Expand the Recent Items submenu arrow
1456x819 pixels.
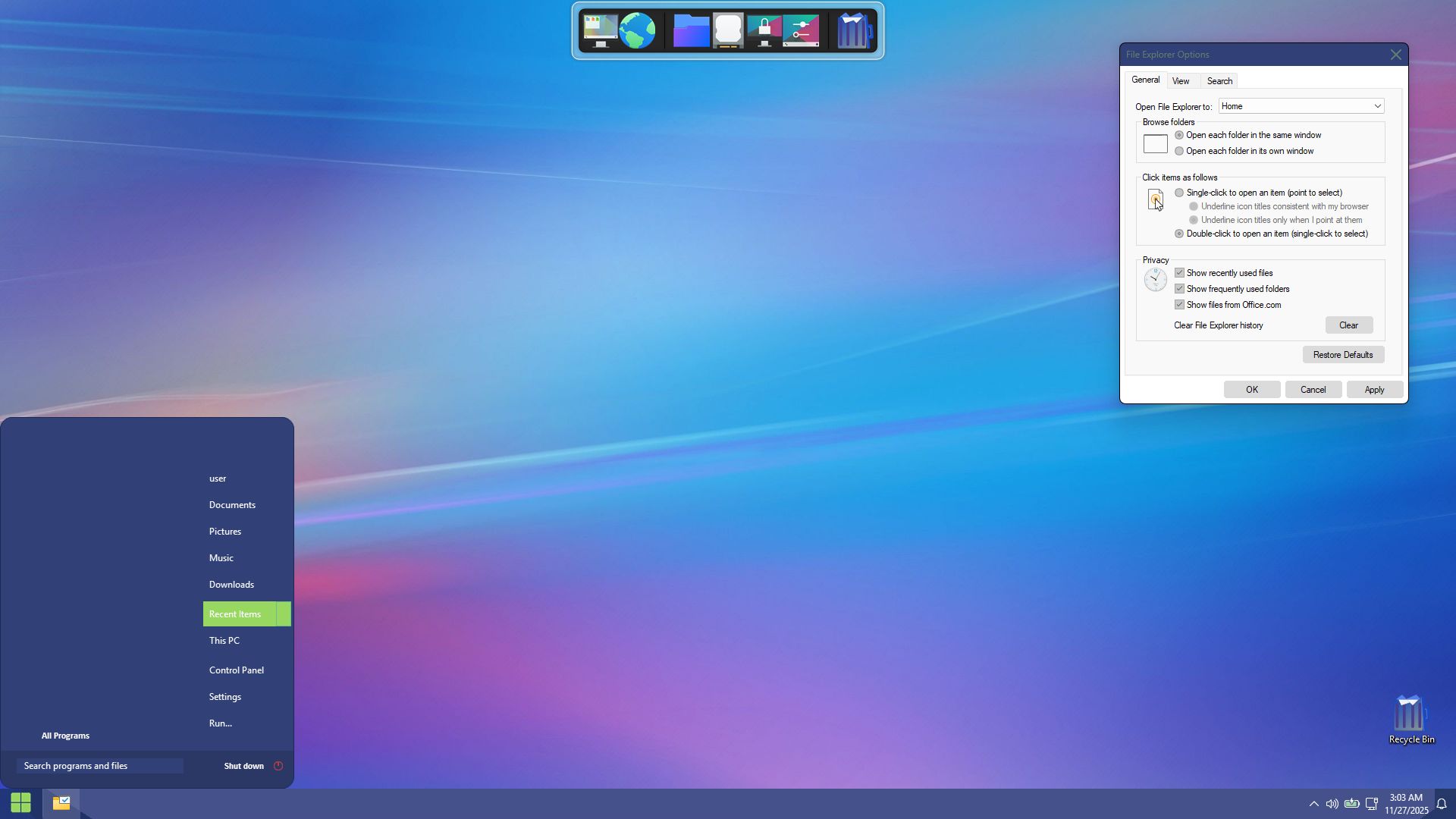[x=284, y=614]
